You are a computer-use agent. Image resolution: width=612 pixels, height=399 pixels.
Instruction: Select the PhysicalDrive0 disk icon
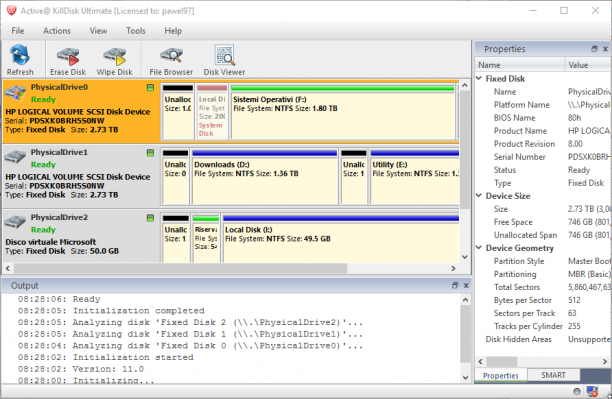[15, 93]
